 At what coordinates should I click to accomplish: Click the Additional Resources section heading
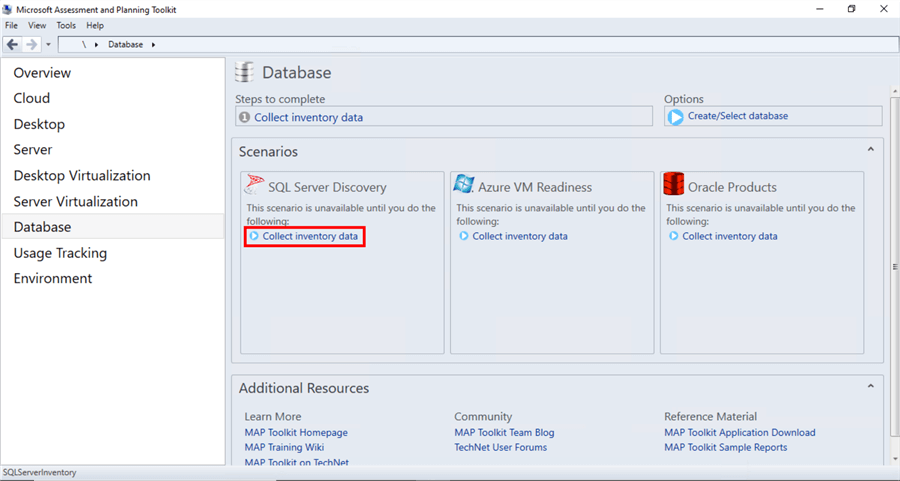point(304,388)
